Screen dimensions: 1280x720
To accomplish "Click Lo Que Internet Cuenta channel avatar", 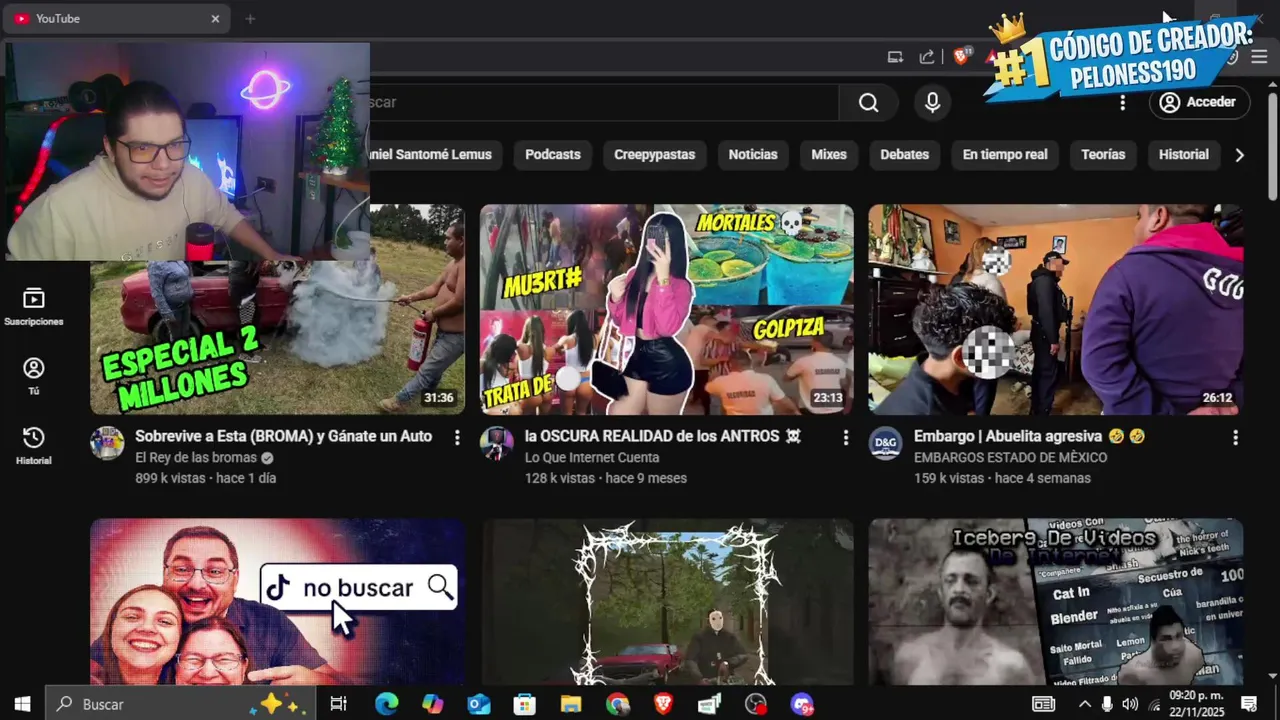I will tap(496, 443).
